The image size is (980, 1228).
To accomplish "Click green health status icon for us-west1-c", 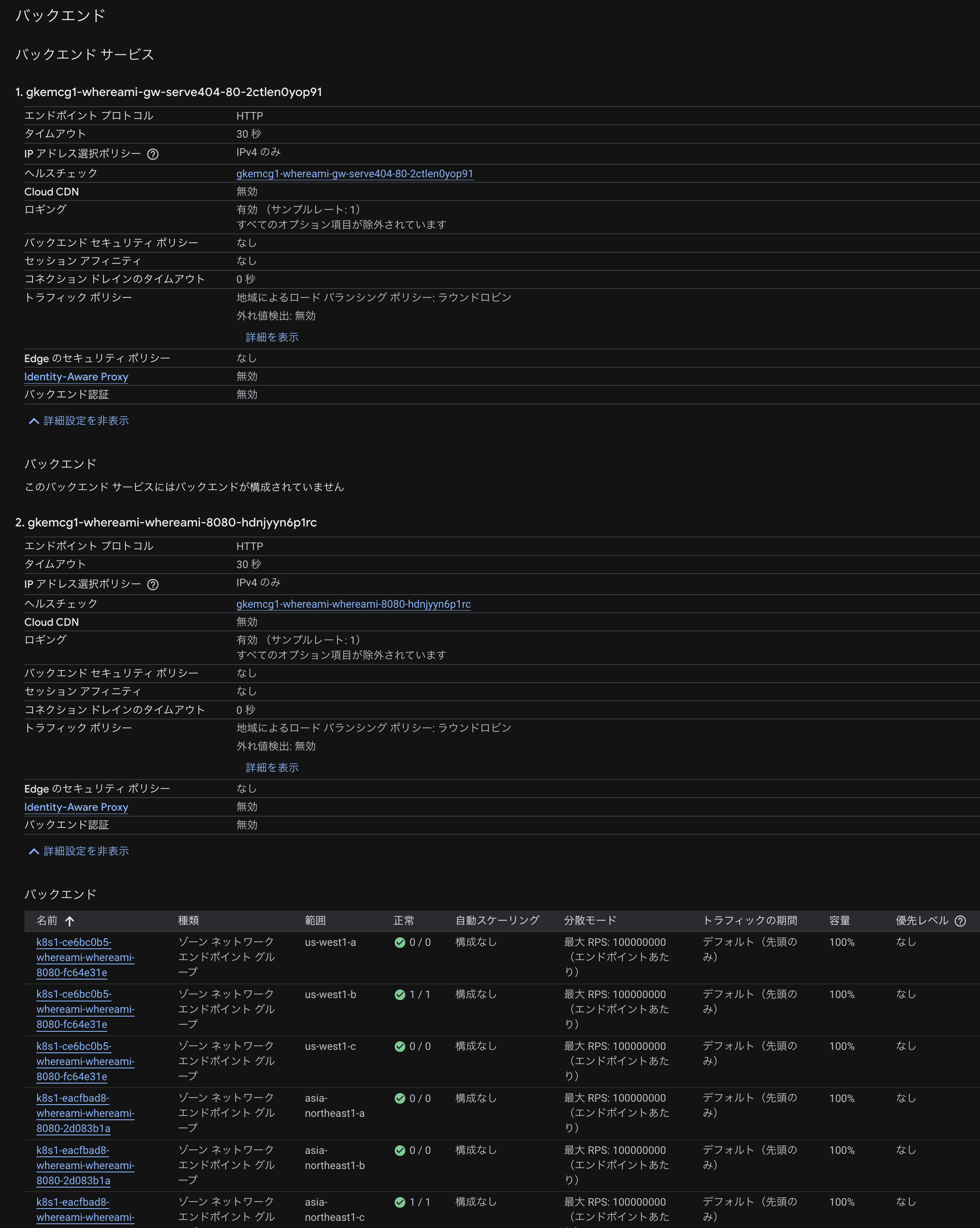I will (x=400, y=1046).
